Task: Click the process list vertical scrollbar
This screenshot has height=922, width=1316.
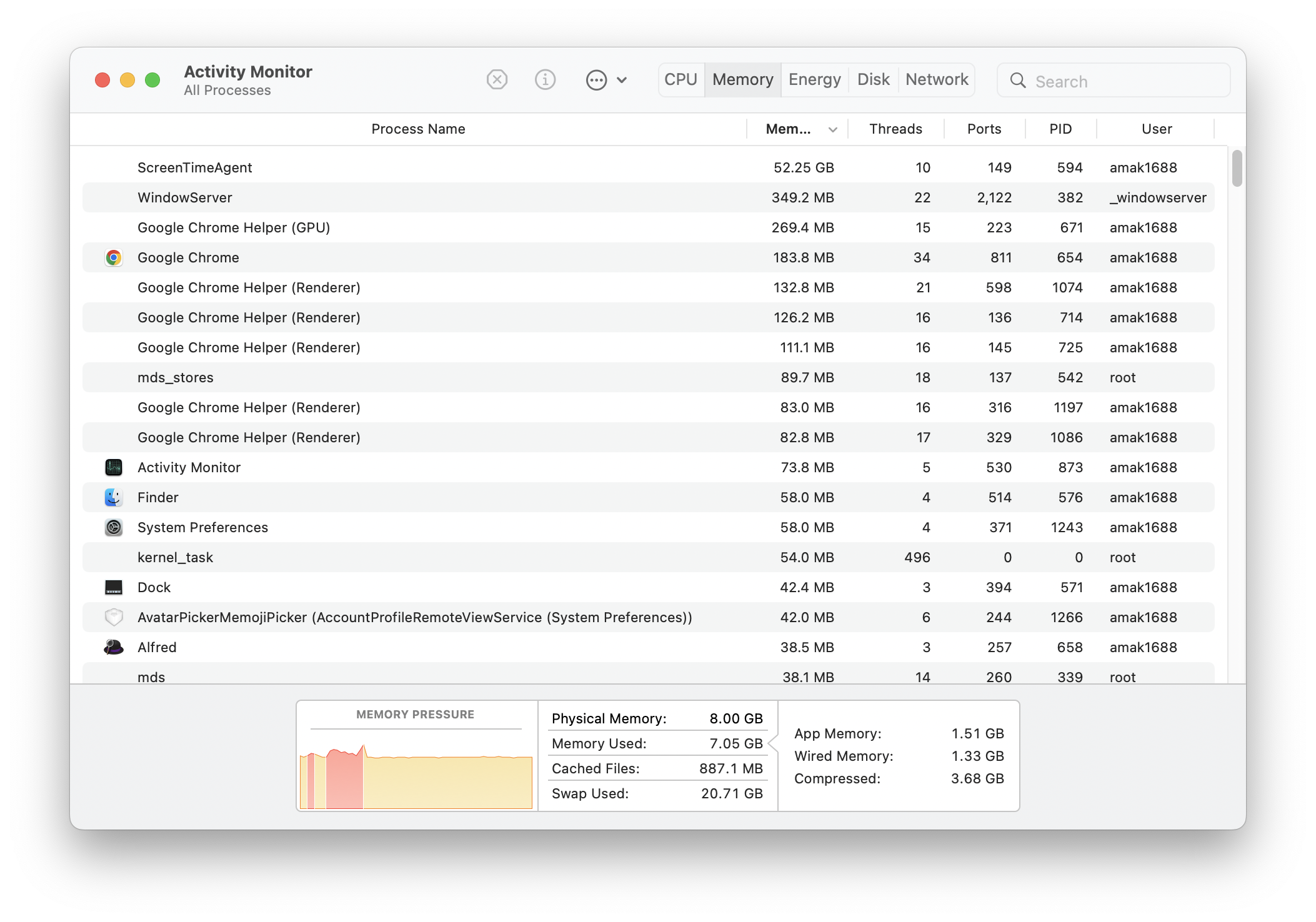Action: click(x=1237, y=167)
